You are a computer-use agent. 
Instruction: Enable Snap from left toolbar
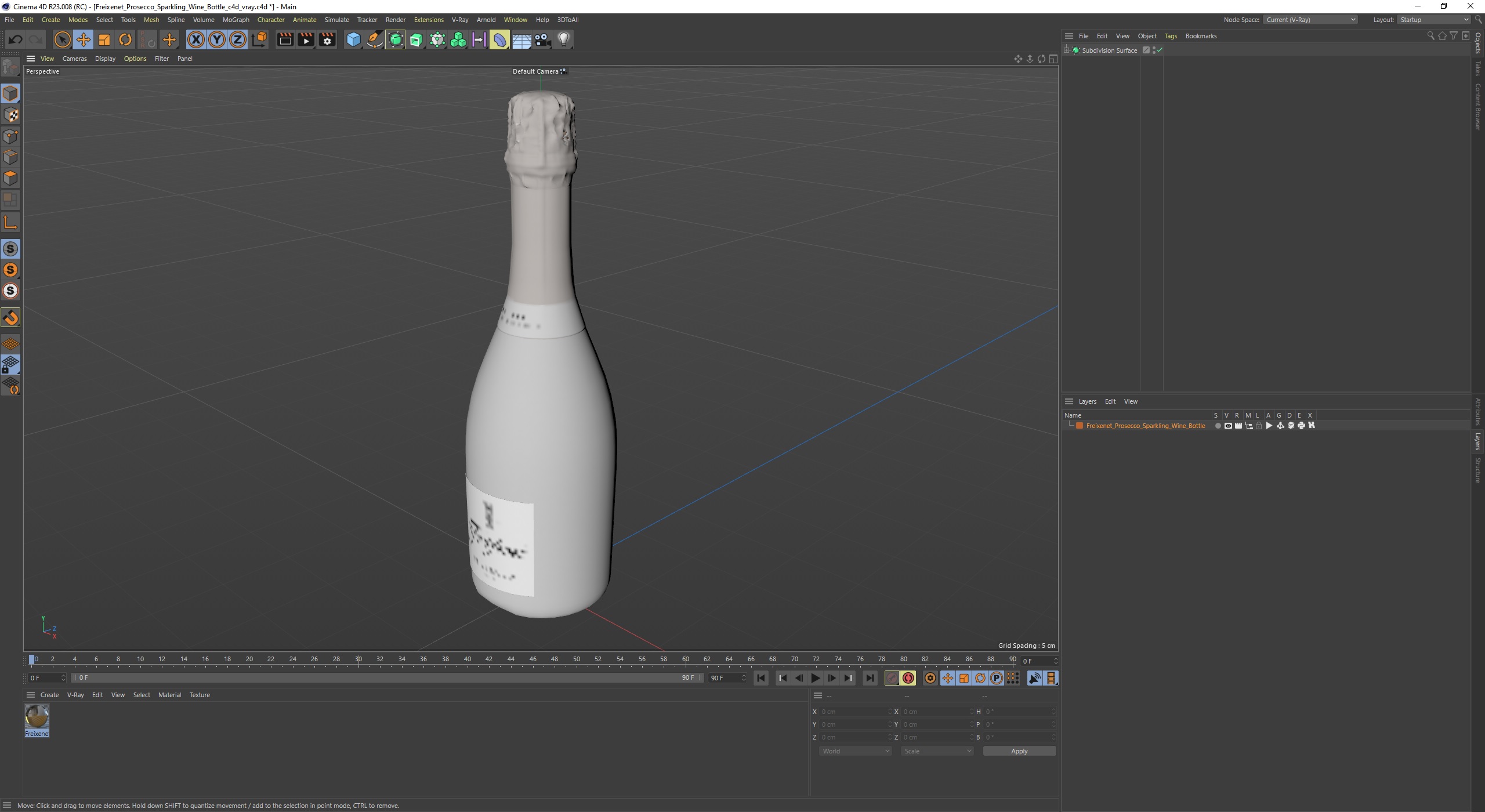[x=10, y=317]
